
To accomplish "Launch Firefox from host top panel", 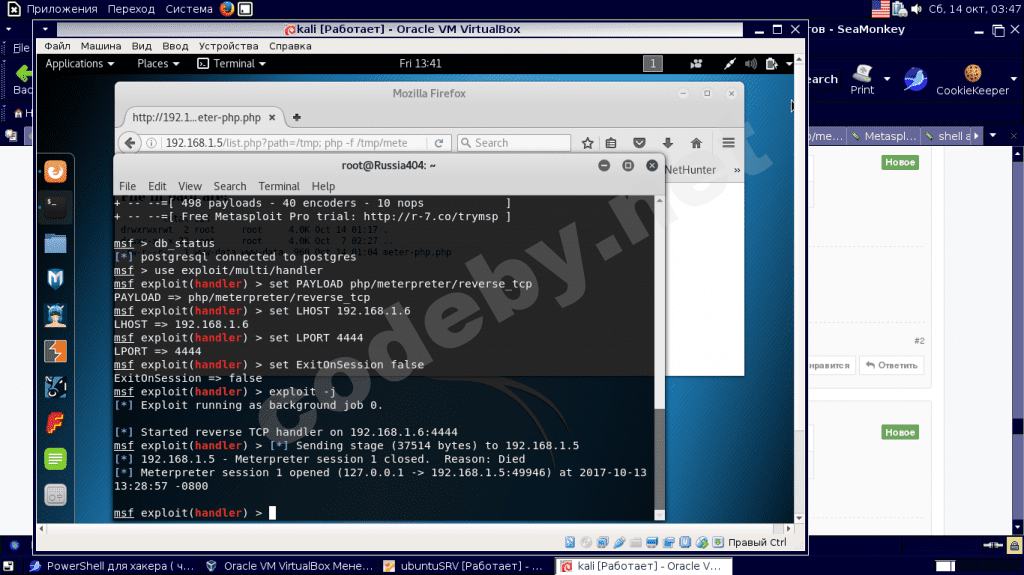I will coord(227,9).
